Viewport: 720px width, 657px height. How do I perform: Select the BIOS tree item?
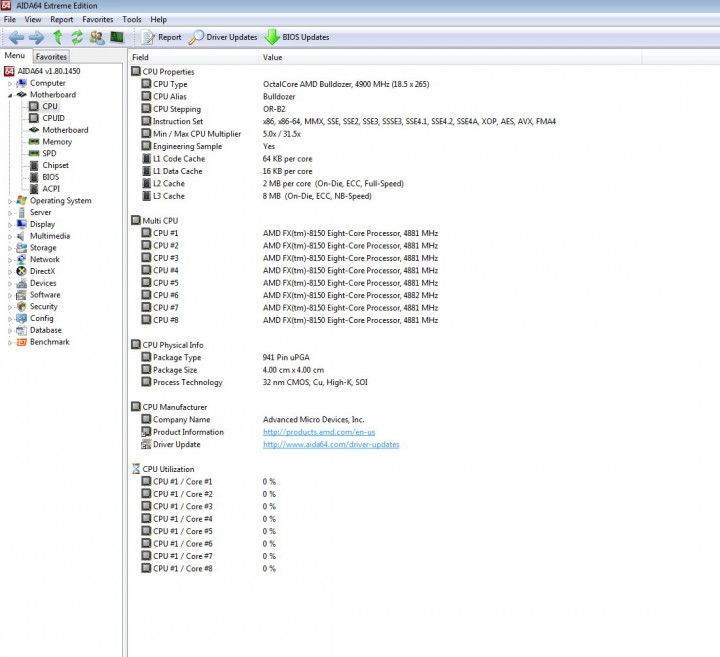pyautogui.click(x=51, y=177)
